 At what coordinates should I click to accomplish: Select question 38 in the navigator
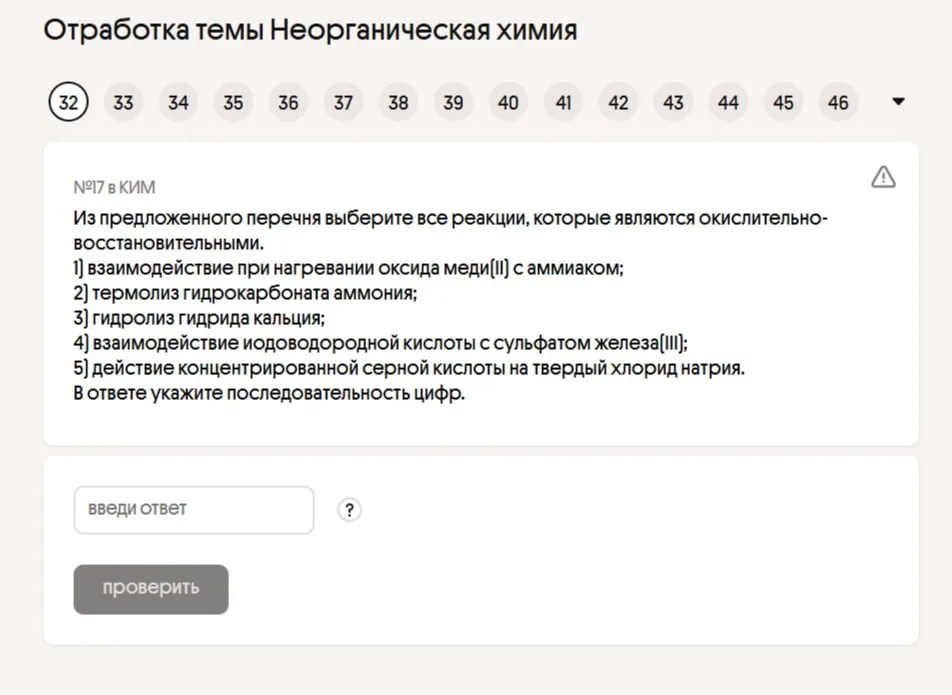click(x=398, y=102)
